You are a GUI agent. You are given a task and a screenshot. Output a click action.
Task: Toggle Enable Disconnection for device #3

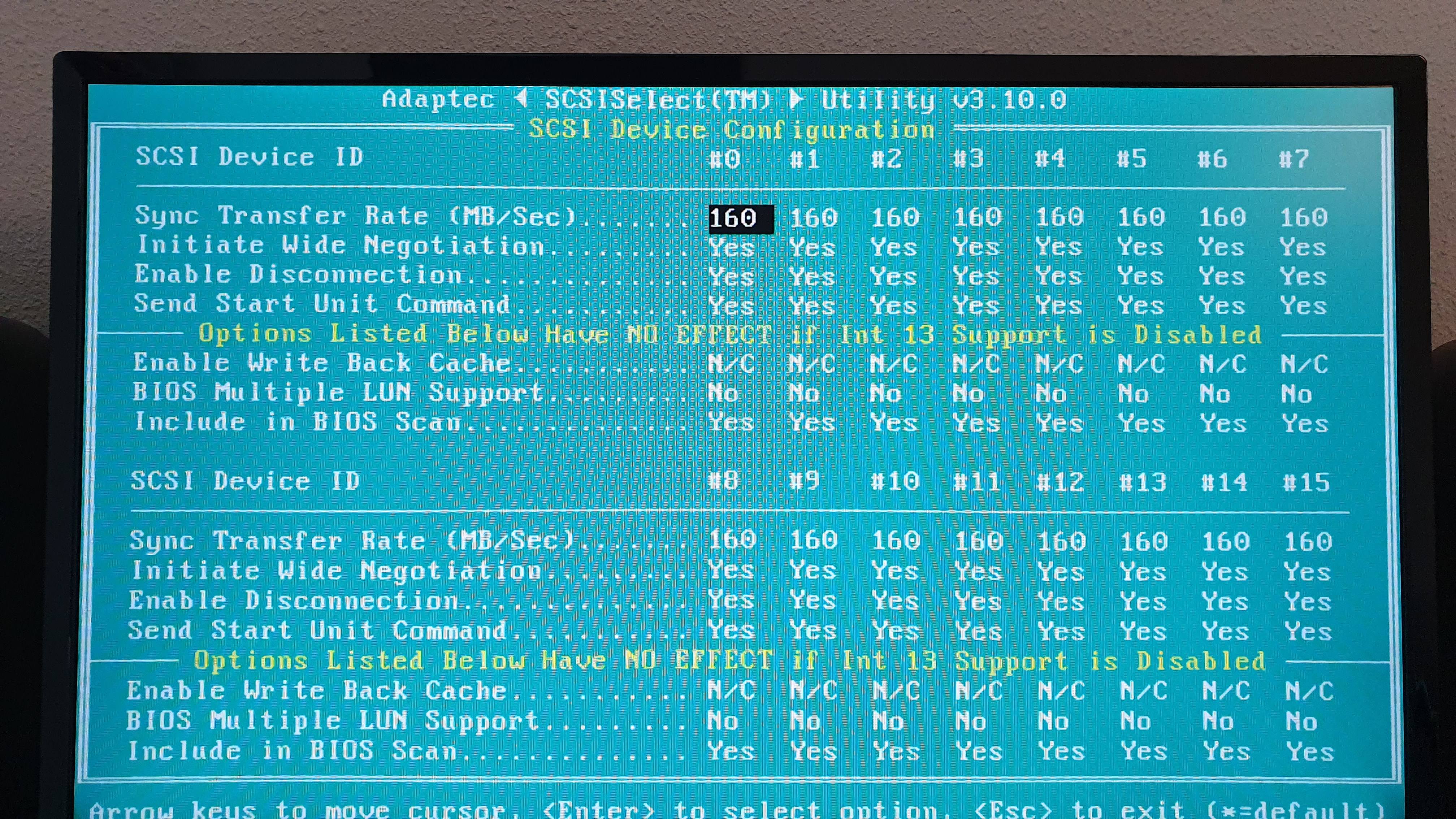pyautogui.click(x=976, y=276)
